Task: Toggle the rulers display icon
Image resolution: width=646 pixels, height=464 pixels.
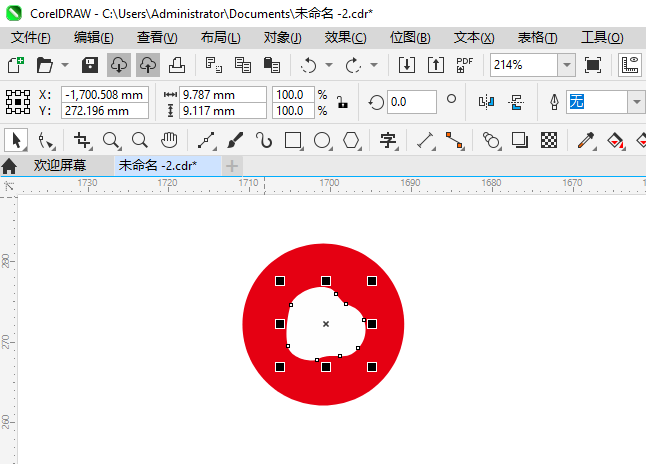Action: click(x=630, y=65)
